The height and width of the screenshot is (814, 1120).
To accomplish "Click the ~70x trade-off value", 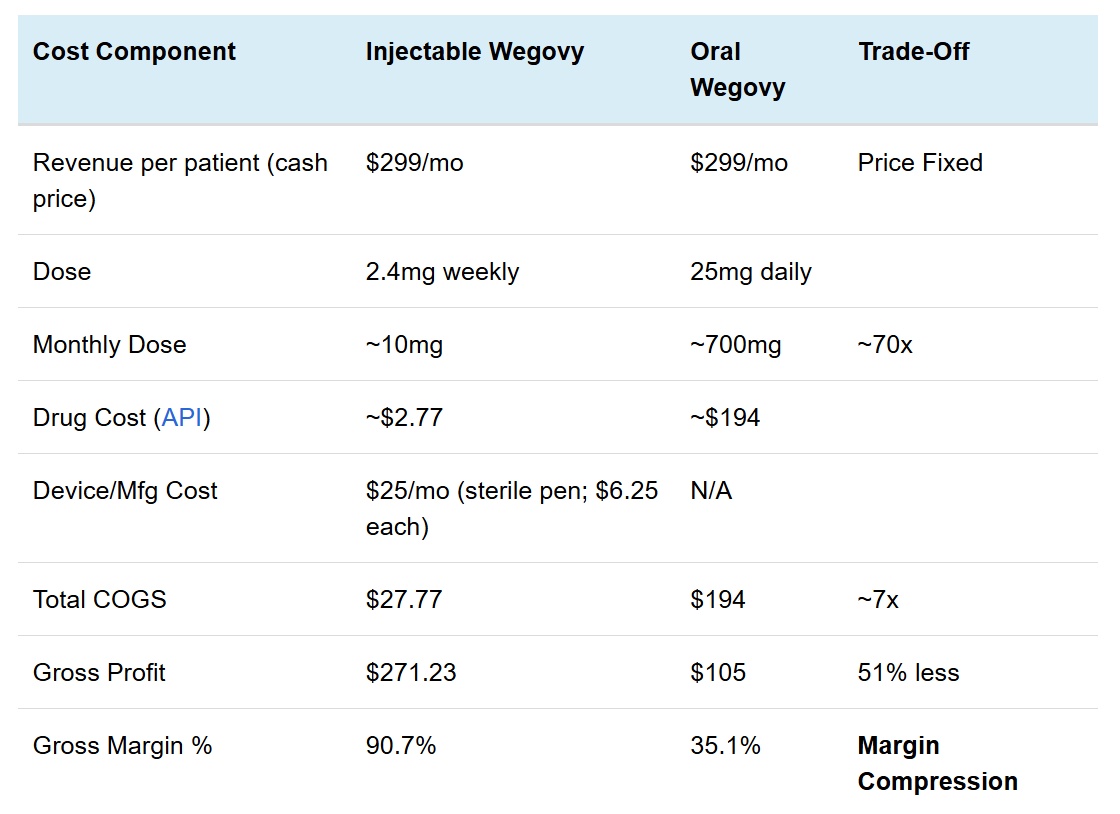I will click(x=885, y=345).
